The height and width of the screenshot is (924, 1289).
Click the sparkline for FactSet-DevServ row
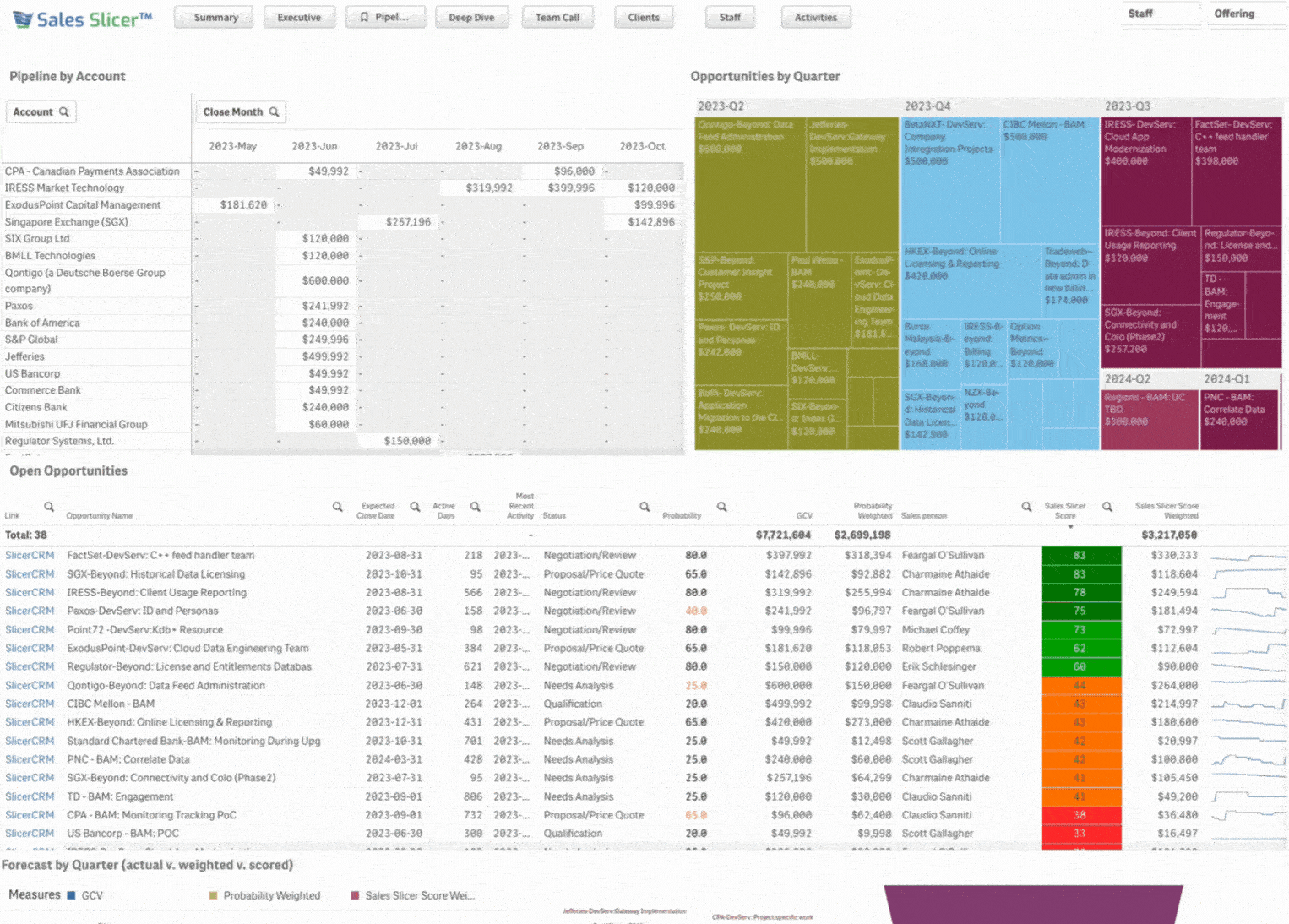click(x=1248, y=556)
